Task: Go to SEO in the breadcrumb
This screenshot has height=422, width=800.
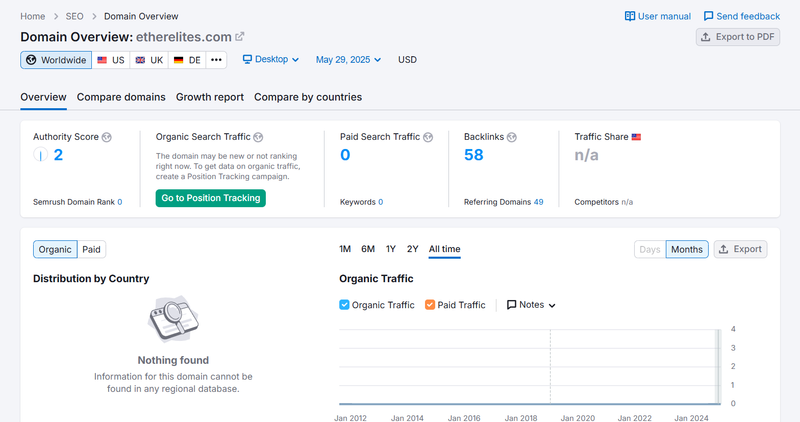Action: coord(74,16)
